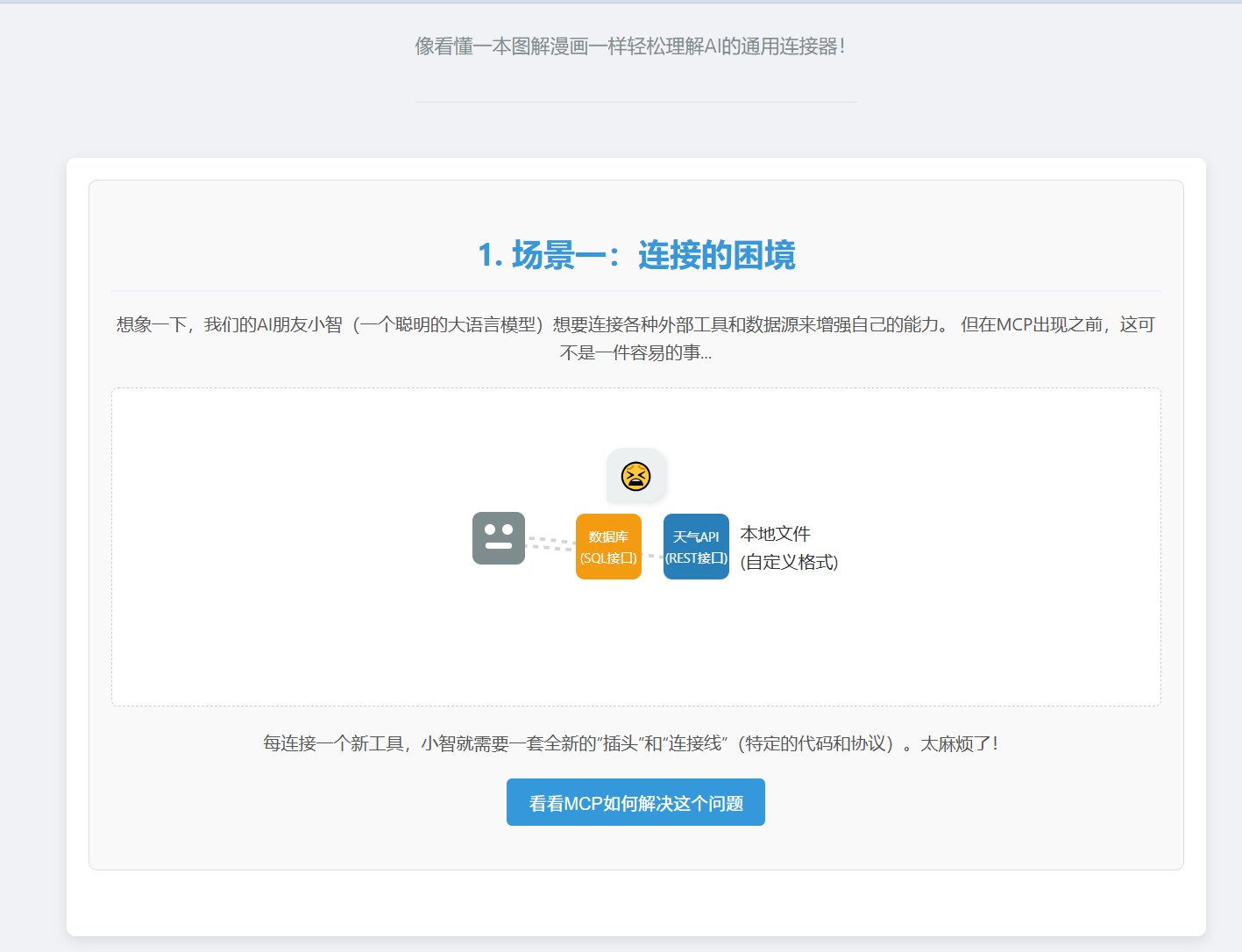Click the words 太麻烦了! in the caption
This screenshot has height=952, width=1242.
(x=959, y=743)
